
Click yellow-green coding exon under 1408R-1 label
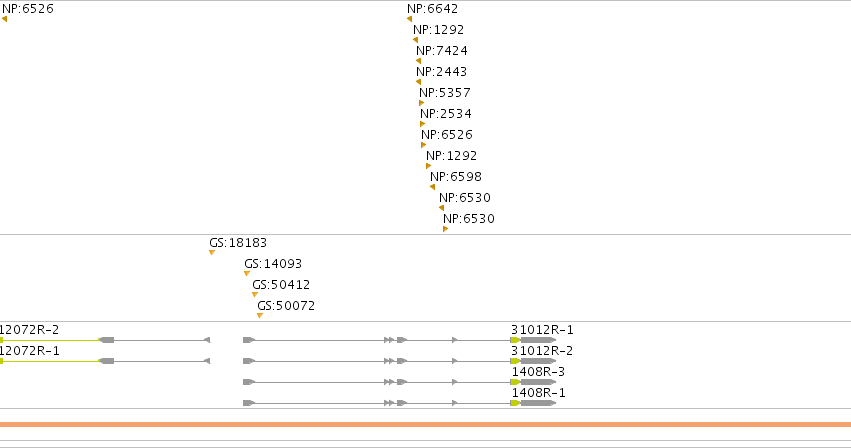click(516, 403)
